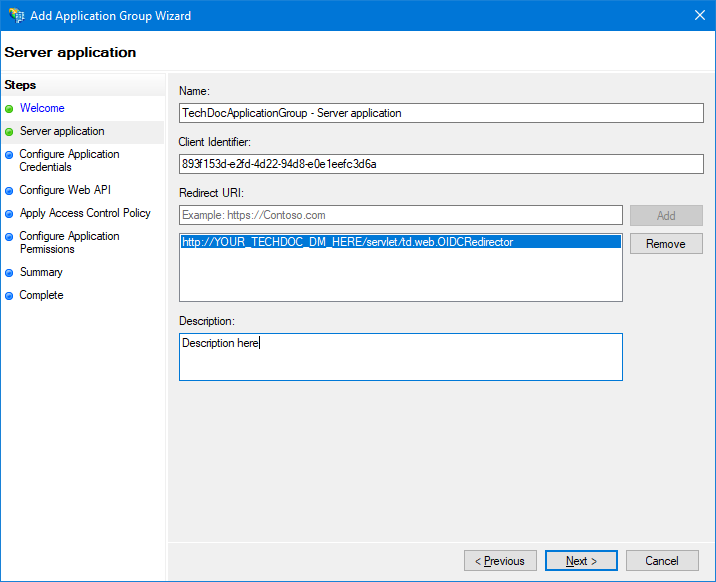Select Configure Application Permissions step text
This screenshot has width=716, height=582.
pyautogui.click(x=69, y=242)
